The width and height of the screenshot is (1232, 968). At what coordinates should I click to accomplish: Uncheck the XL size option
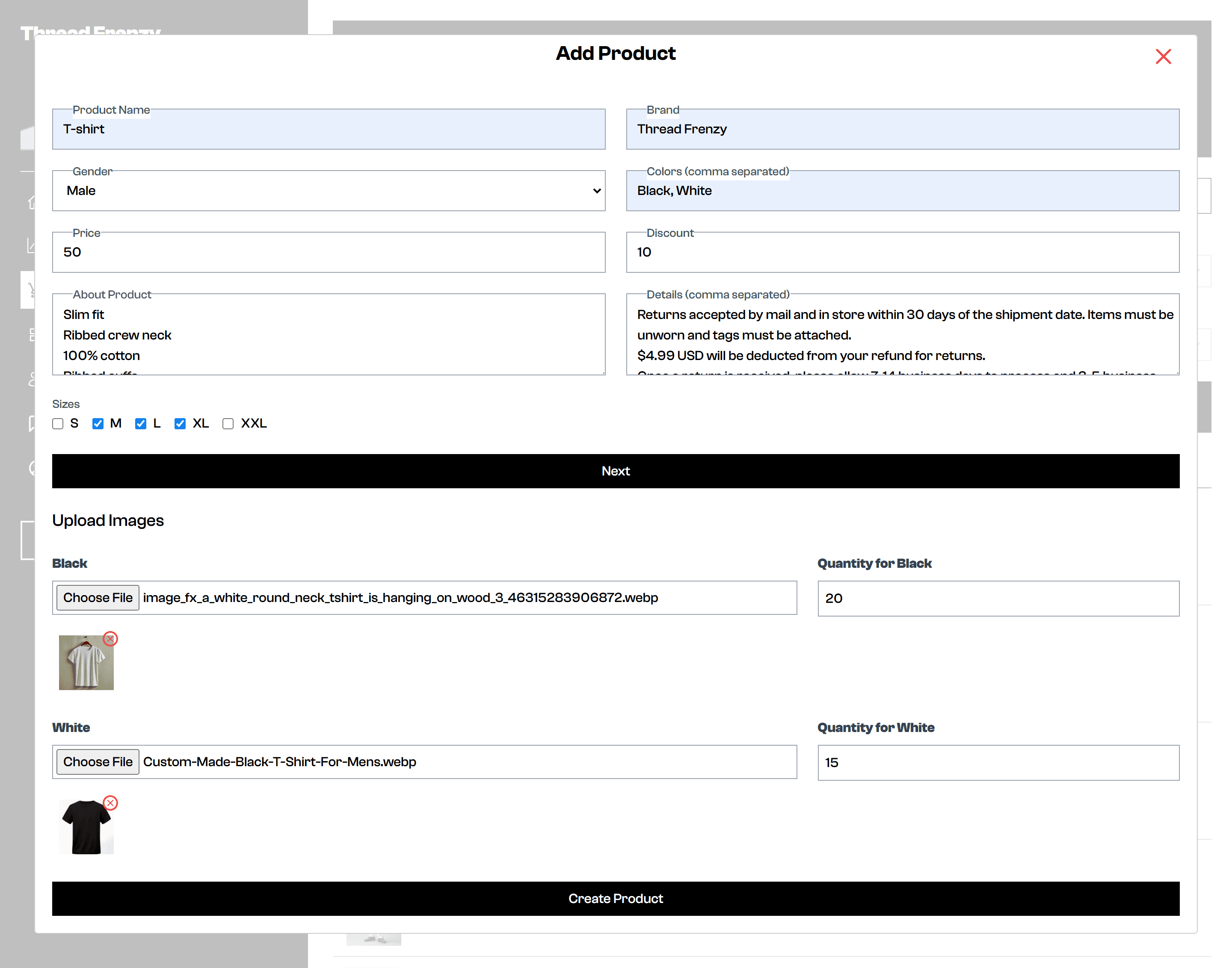point(180,424)
